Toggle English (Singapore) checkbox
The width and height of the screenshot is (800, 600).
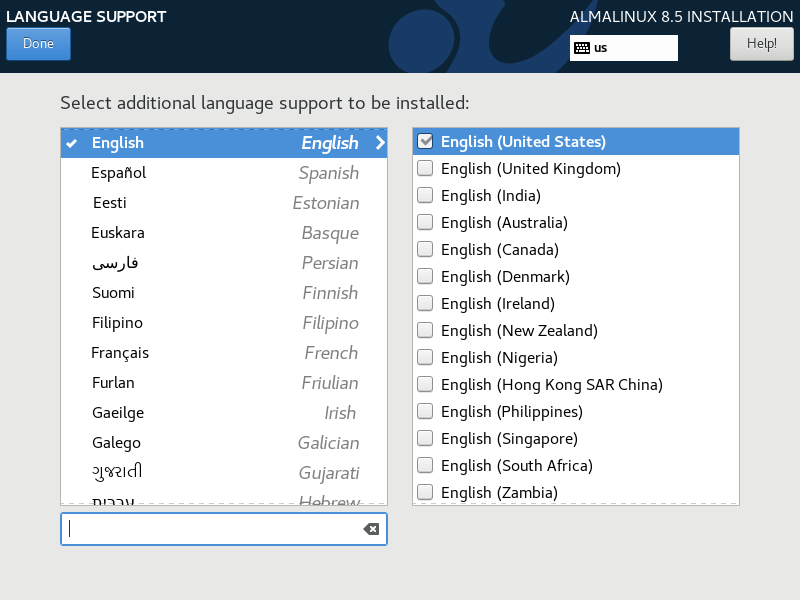pyautogui.click(x=425, y=438)
